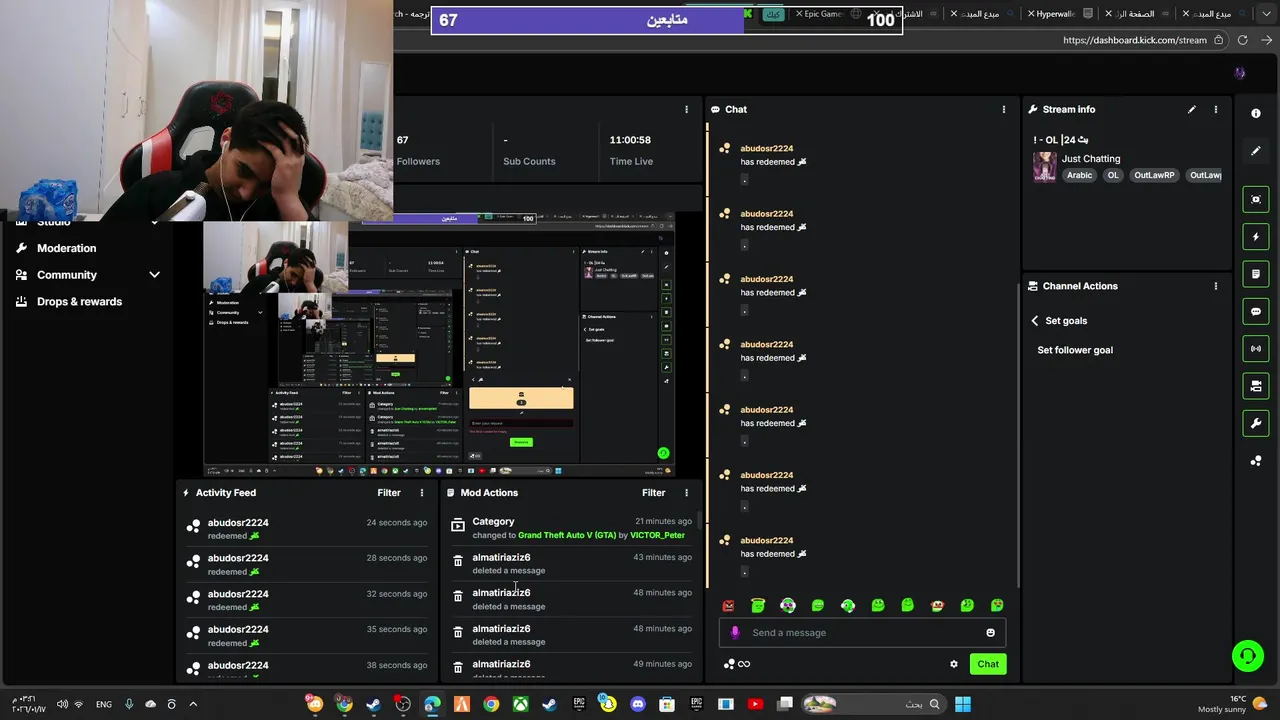Click the stream preview thumbnail
Image resolution: width=1280 pixels, height=720 pixels.
440,345
